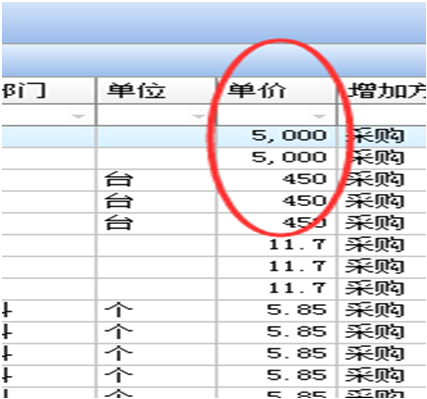Select the second 5,000 price cell
The width and height of the screenshot is (427, 399).
click(277, 158)
